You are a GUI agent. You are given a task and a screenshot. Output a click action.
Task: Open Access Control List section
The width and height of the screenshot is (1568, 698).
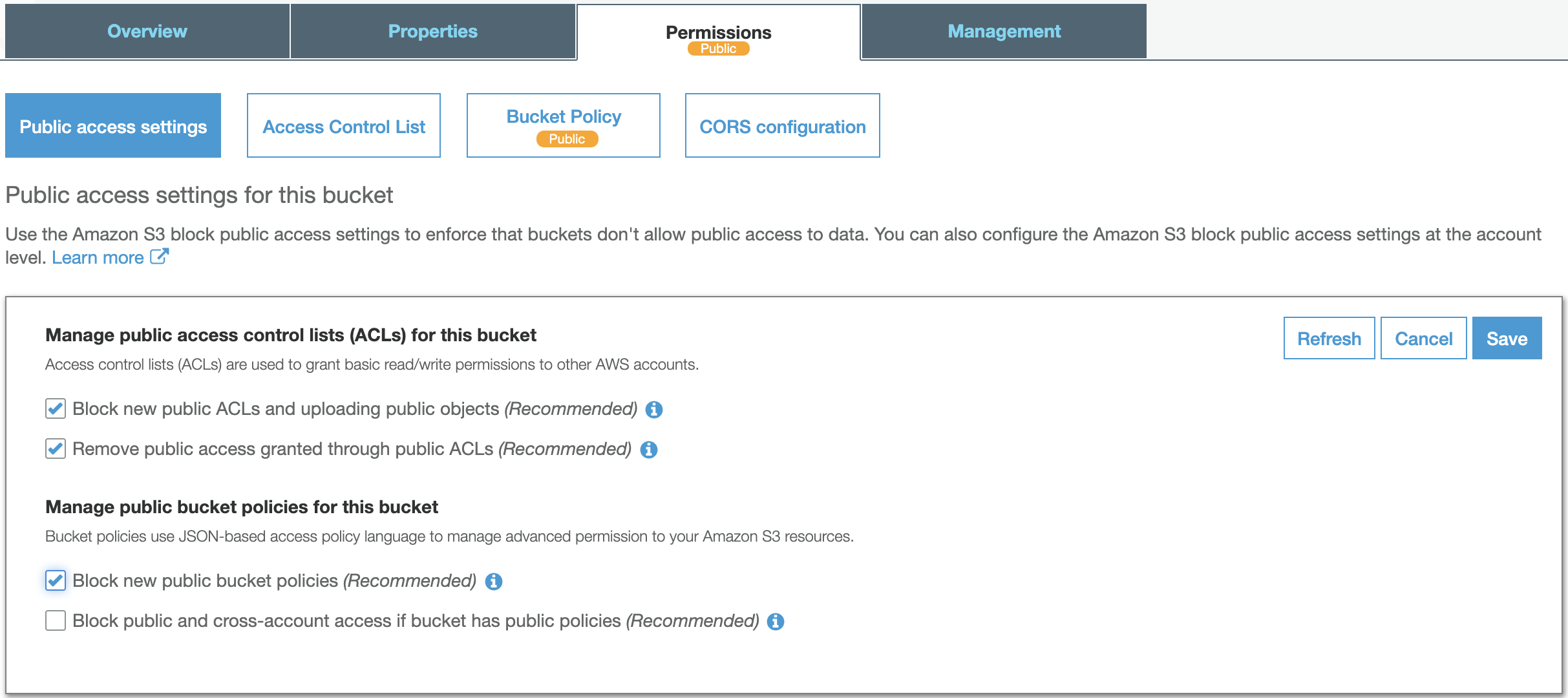[x=344, y=125]
